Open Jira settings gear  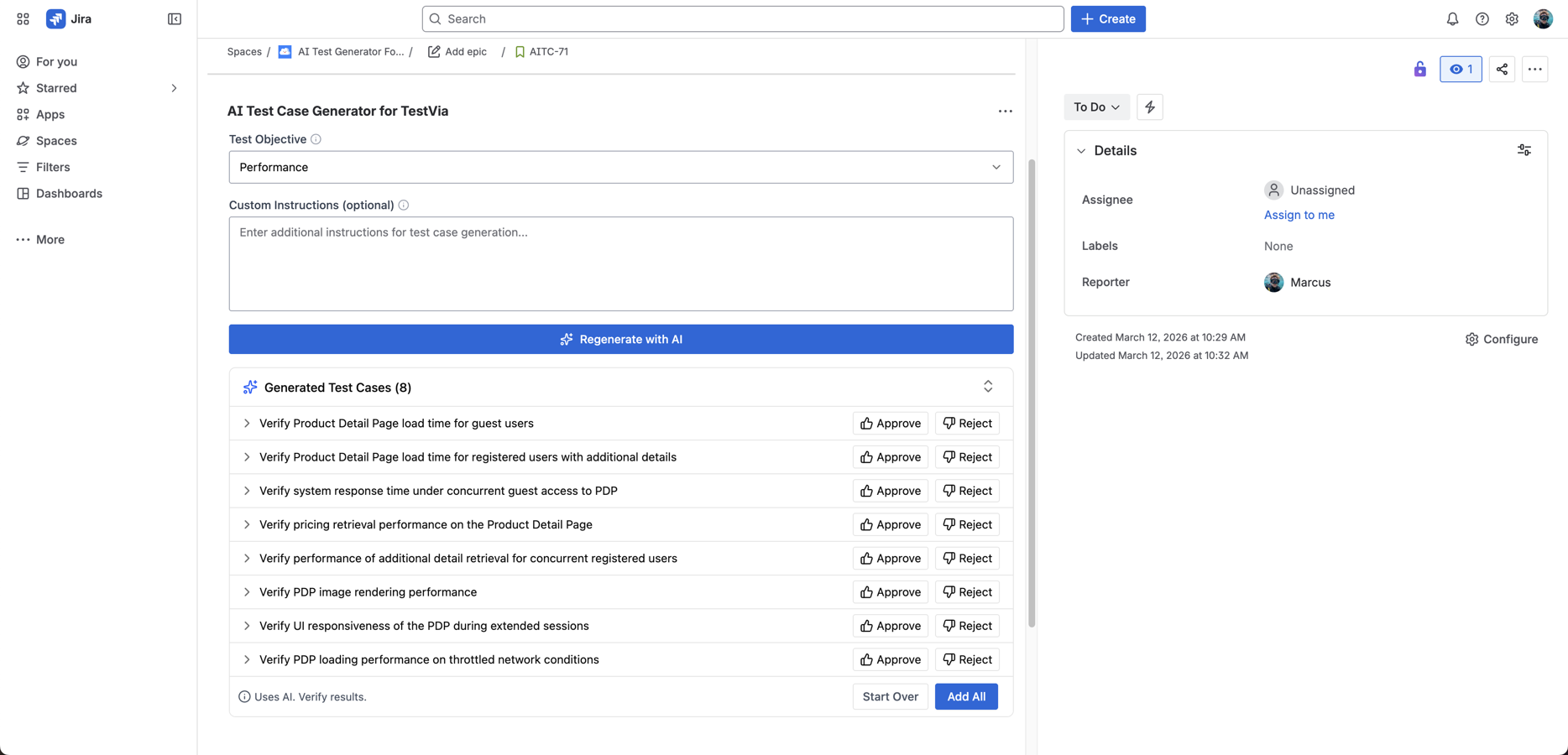pyautogui.click(x=1512, y=19)
